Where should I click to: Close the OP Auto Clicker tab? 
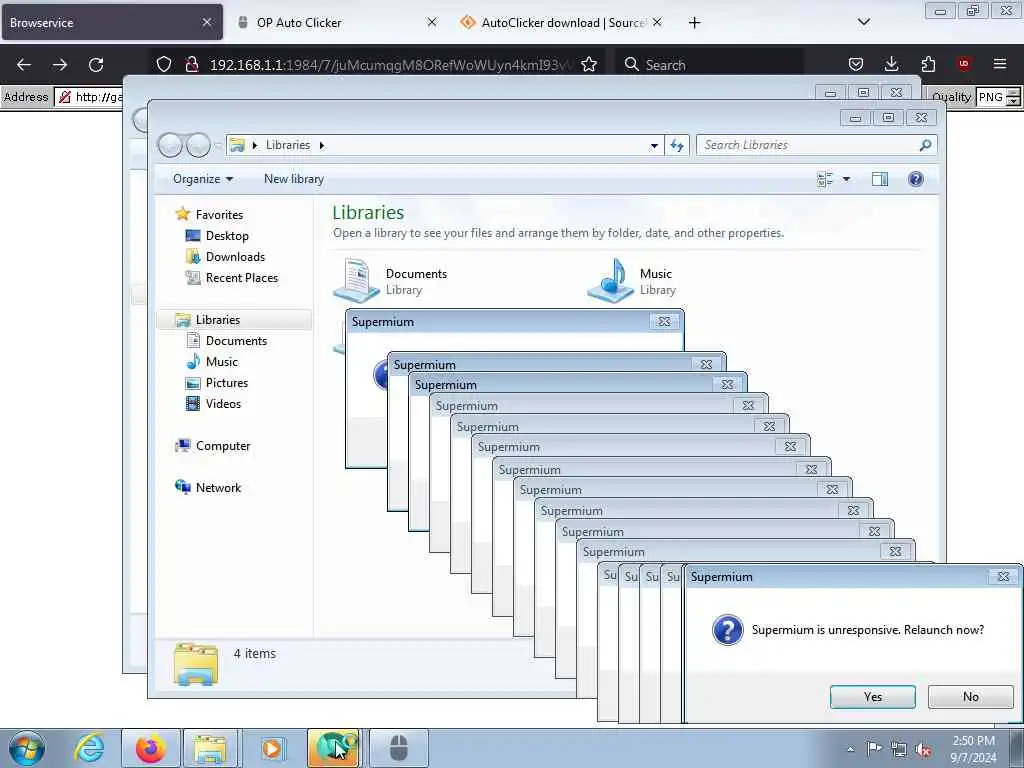[x=432, y=22]
